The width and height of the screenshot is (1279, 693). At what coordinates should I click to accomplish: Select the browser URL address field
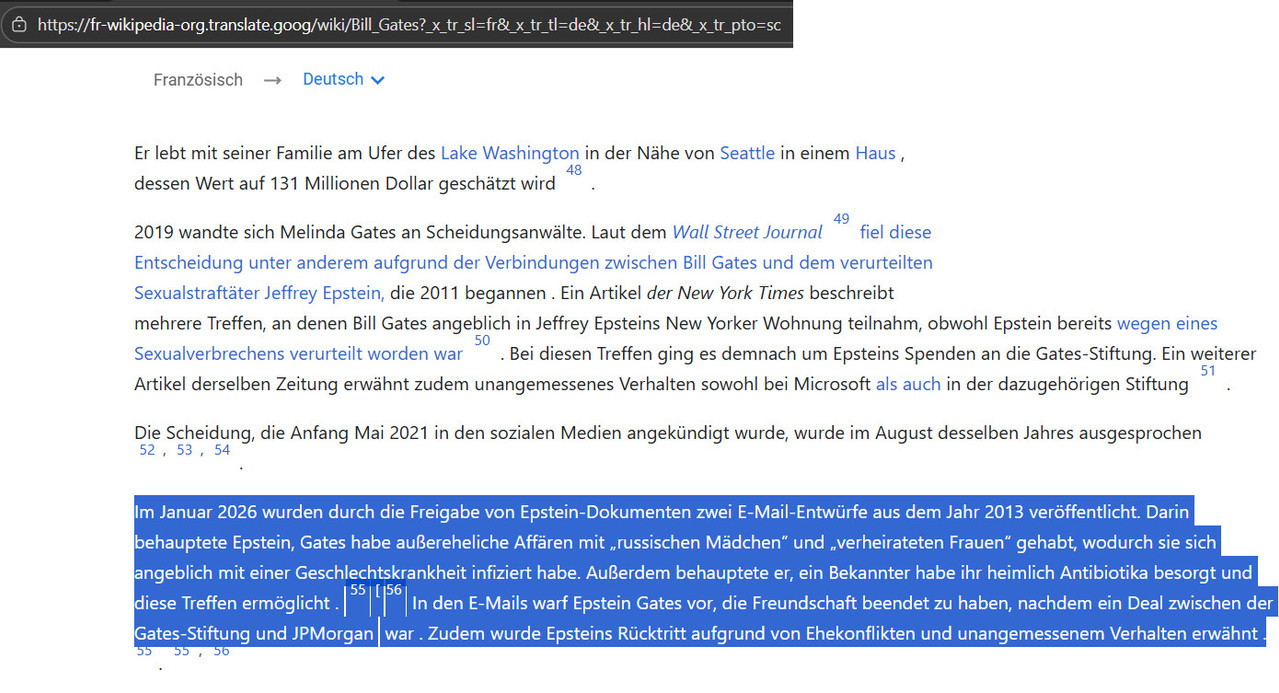point(409,25)
